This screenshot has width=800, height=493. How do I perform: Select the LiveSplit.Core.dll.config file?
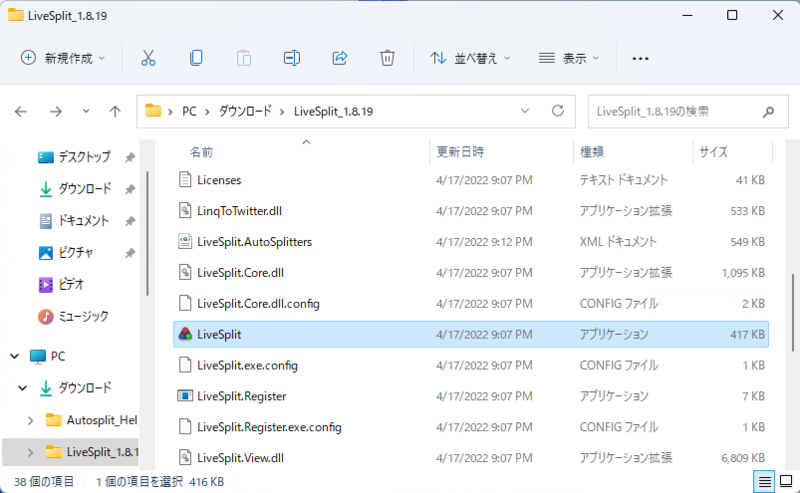258,304
